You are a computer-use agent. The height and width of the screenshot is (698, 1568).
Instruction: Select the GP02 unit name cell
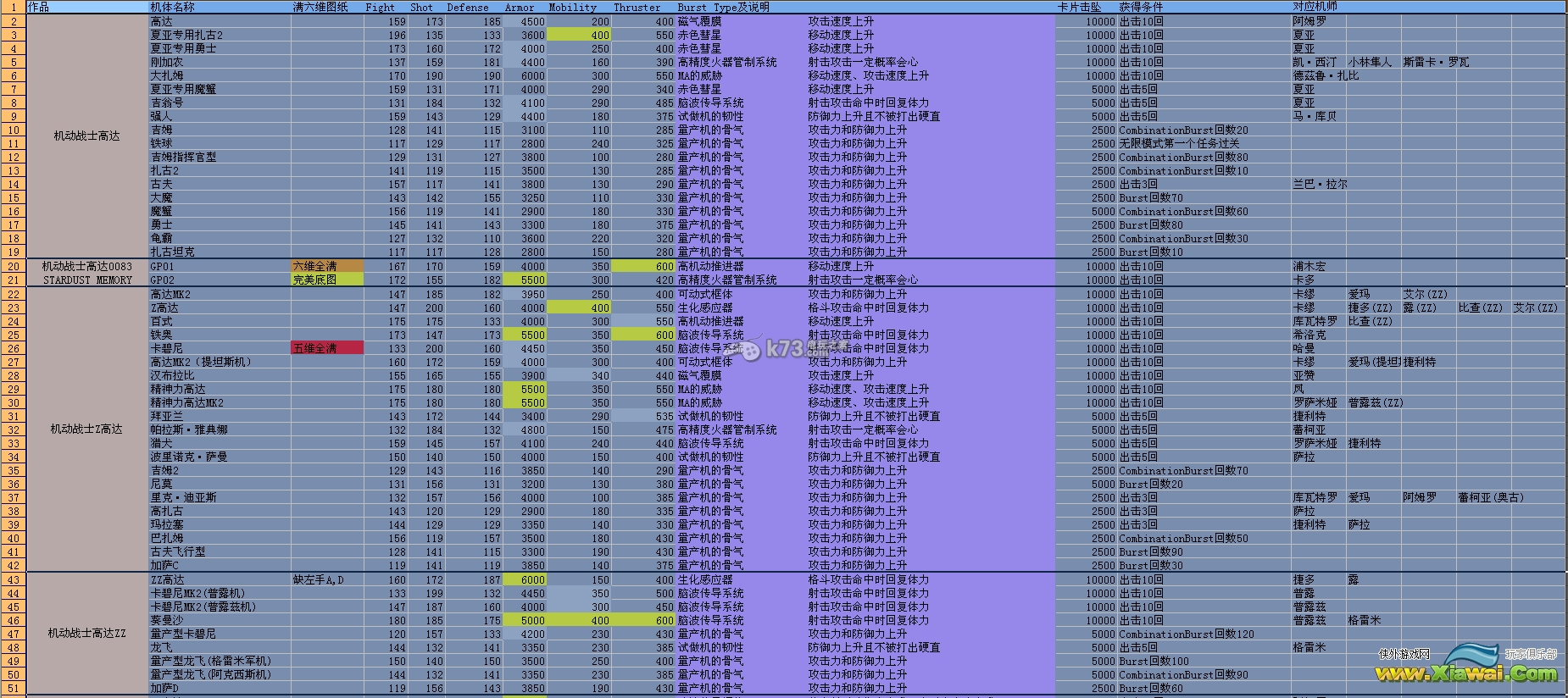click(x=220, y=280)
